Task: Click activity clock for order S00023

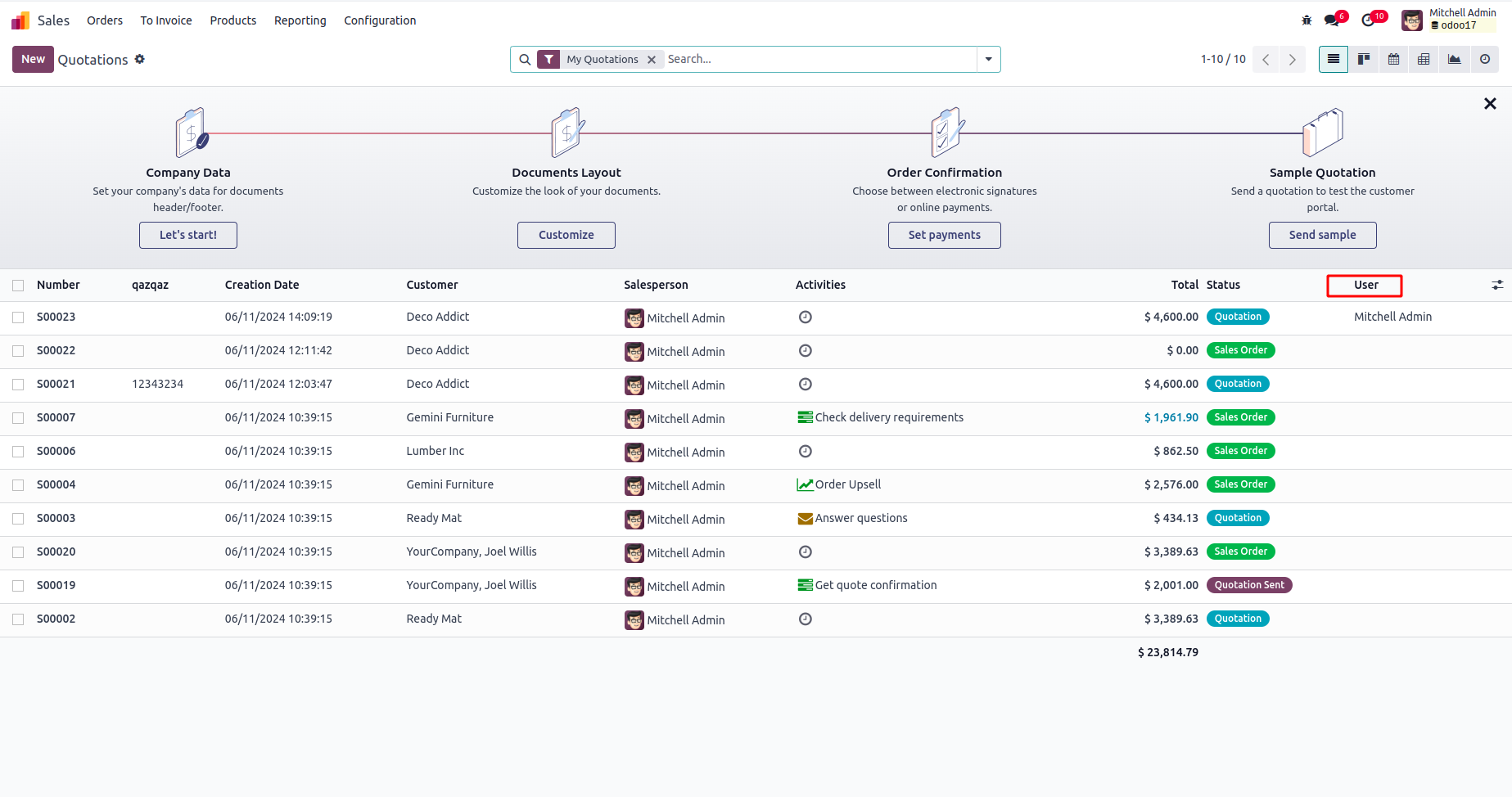Action: point(806,317)
